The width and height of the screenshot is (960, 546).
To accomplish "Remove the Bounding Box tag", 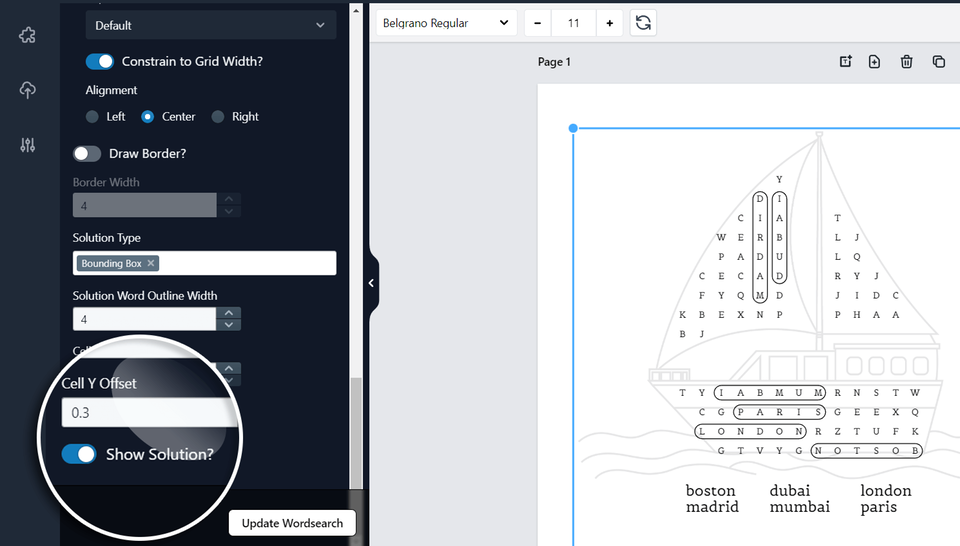I will point(151,263).
